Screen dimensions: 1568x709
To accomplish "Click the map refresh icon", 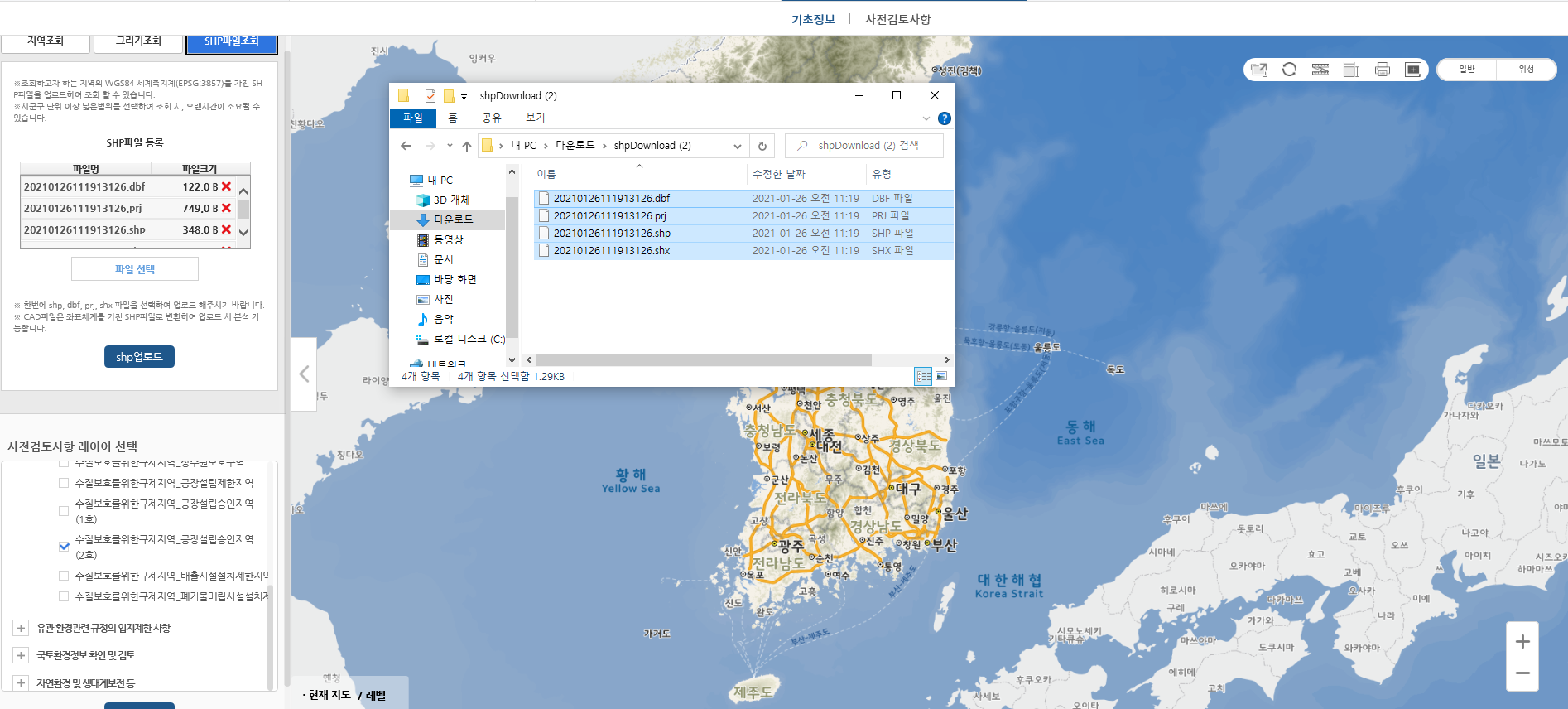I will pyautogui.click(x=1289, y=70).
